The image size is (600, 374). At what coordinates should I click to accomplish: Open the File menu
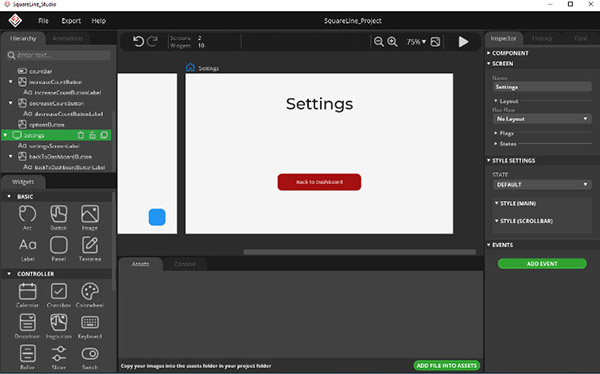coord(43,21)
